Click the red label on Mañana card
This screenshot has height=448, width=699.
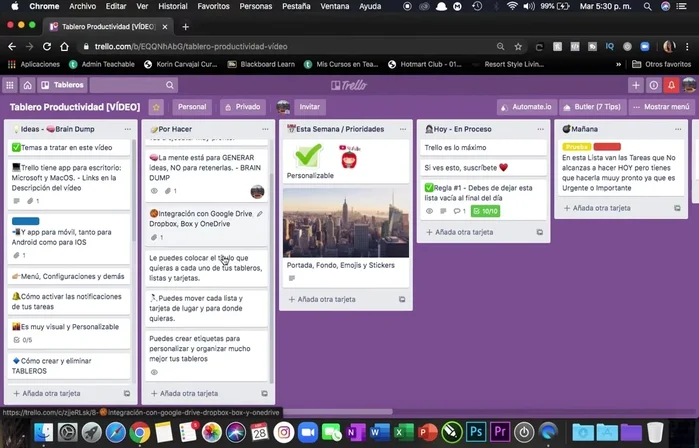607,147
